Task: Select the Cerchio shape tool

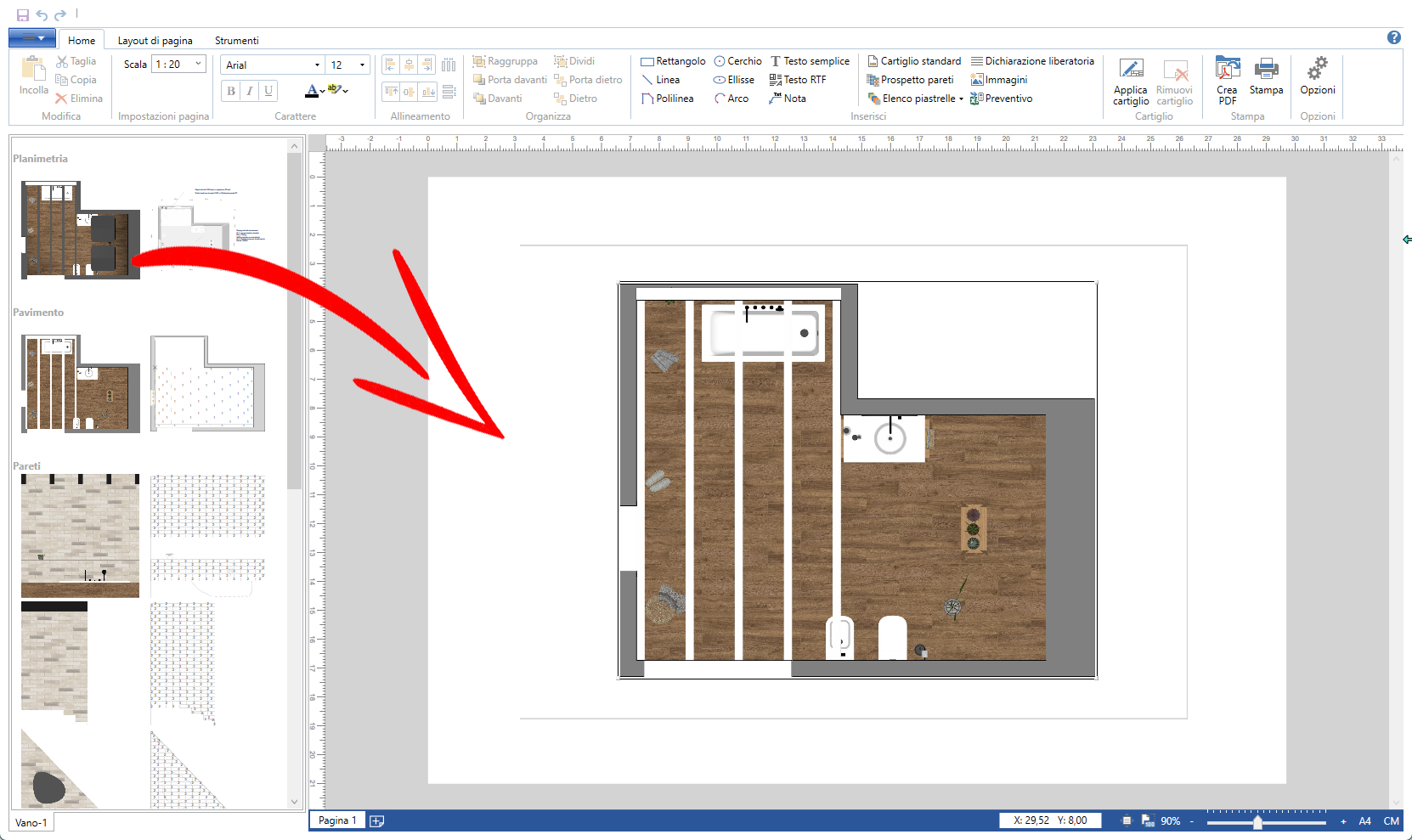Action: [x=737, y=61]
